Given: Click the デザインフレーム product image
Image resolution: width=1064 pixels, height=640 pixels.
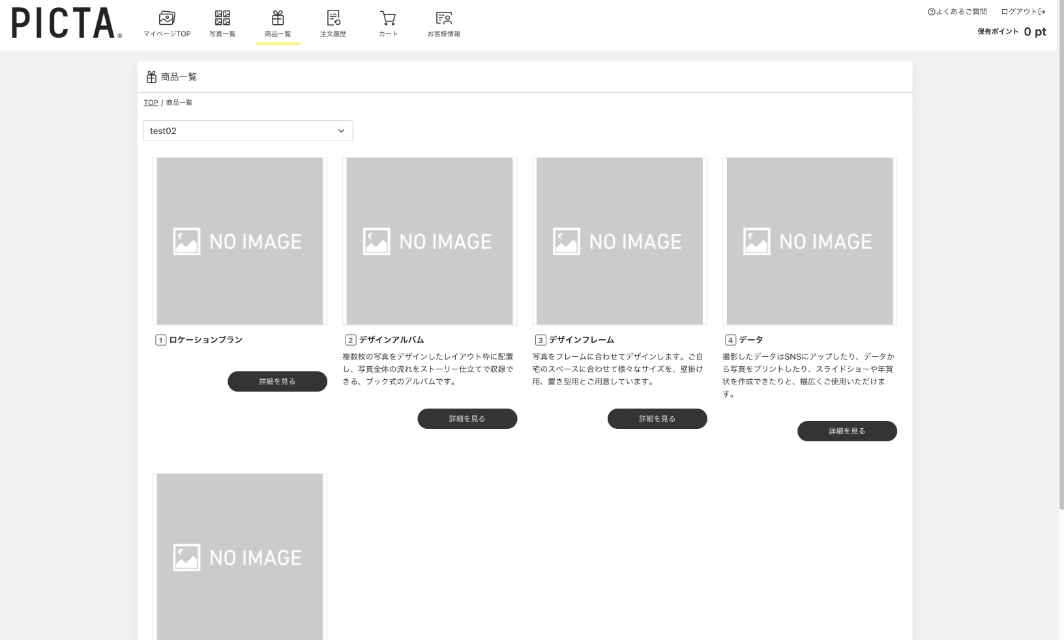Looking at the screenshot, I should (x=620, y=241).
